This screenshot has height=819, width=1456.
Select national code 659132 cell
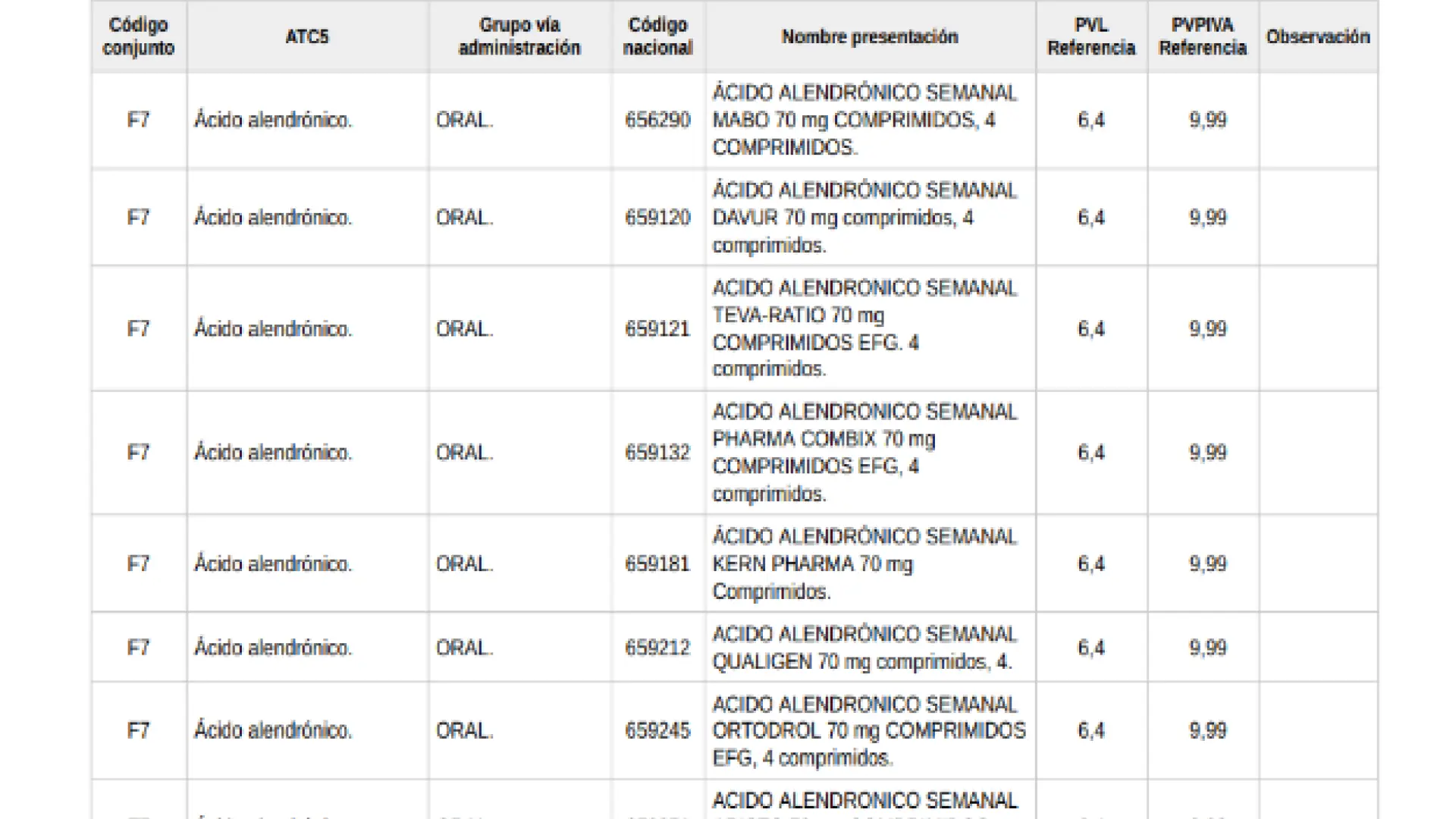(657, 453)
